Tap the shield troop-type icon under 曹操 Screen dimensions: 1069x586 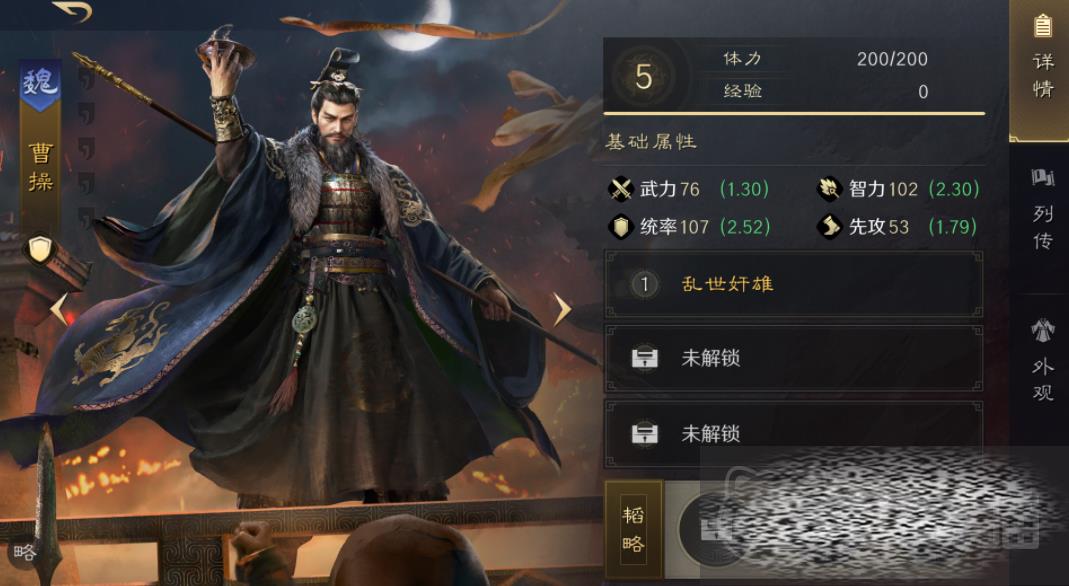tap(40, 251)
